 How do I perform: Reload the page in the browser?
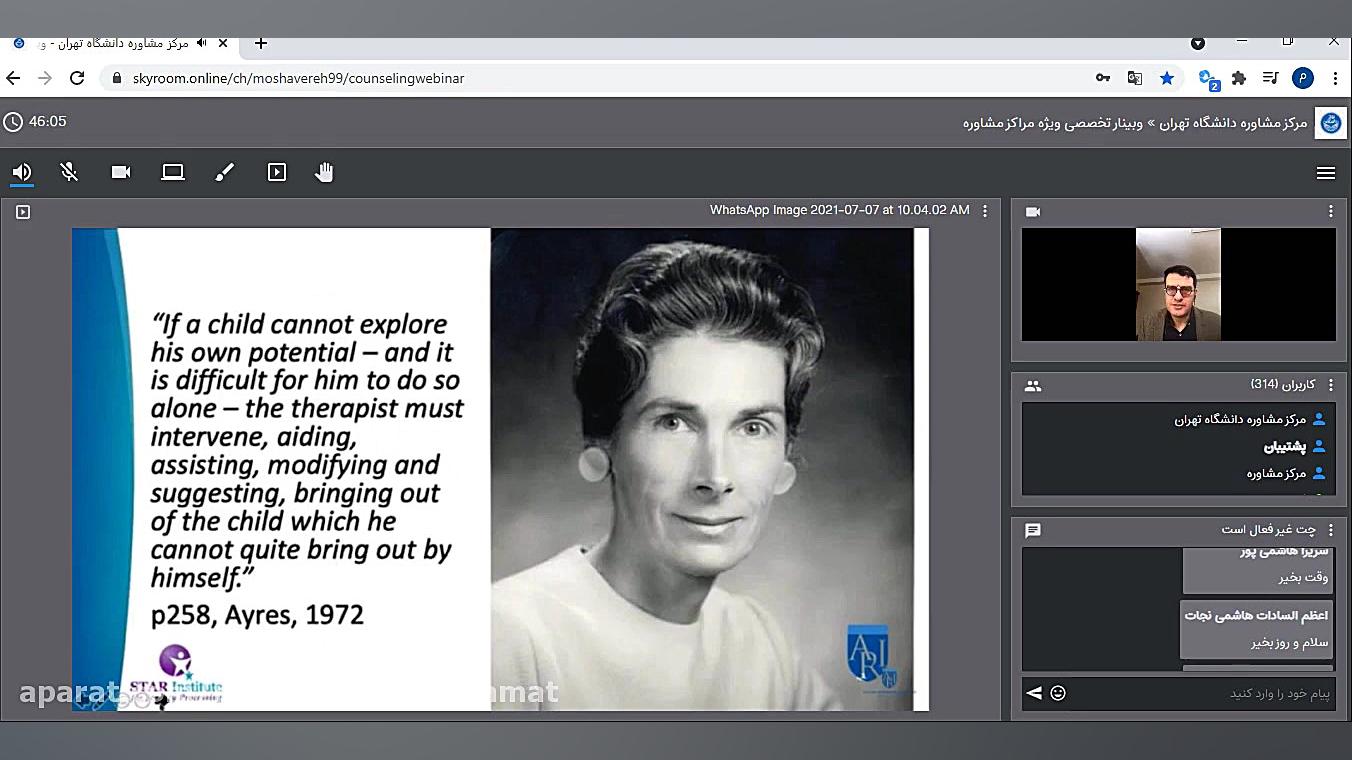point(77,78)
